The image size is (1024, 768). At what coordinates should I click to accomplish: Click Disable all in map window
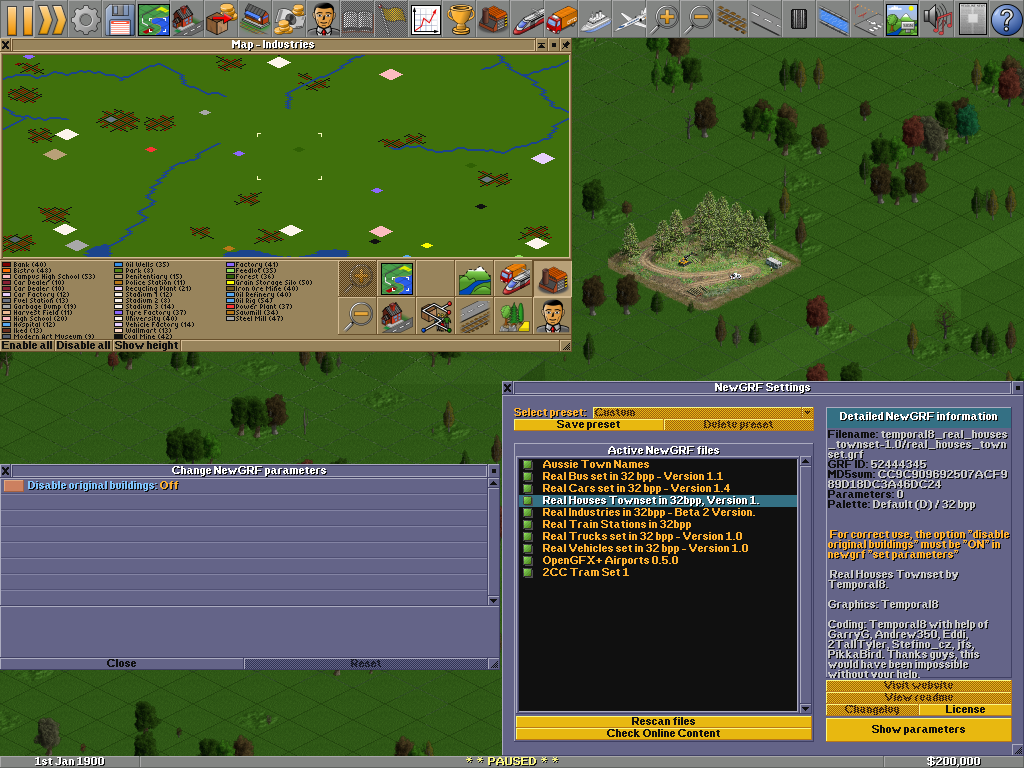pos(83,345)
